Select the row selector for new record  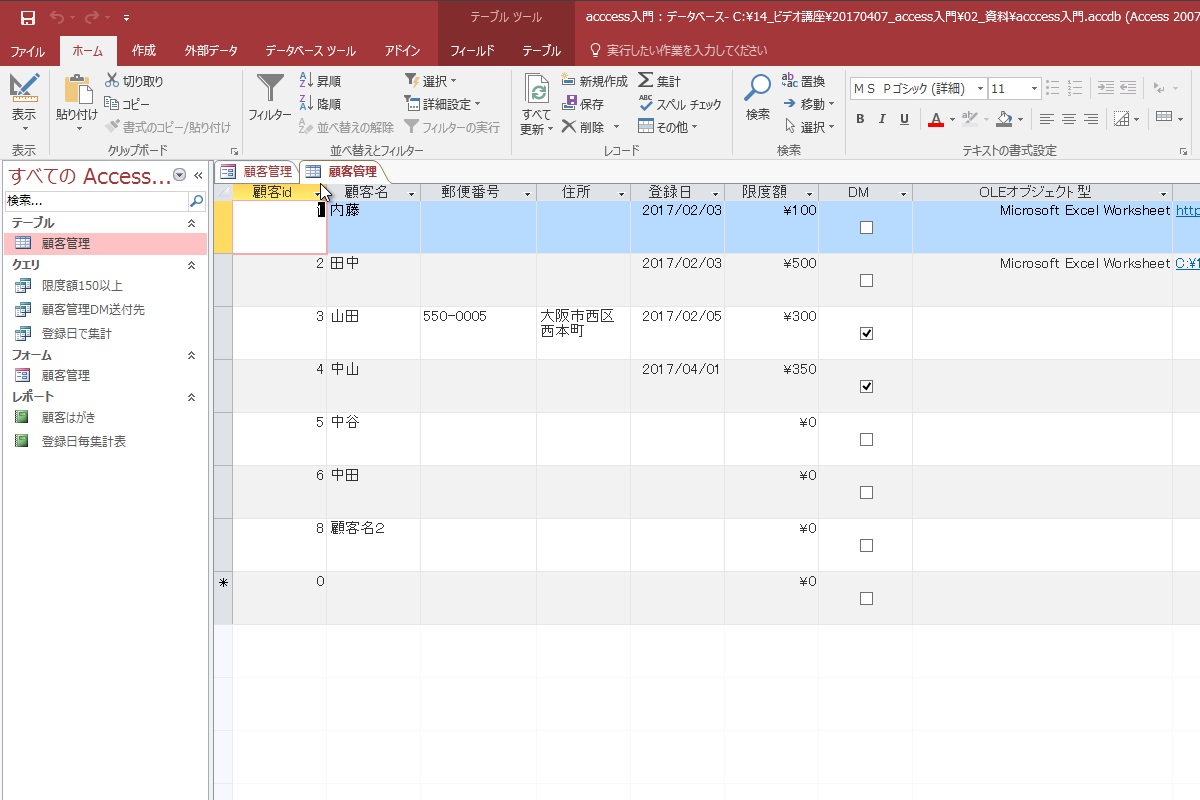(x=223, y=598)
